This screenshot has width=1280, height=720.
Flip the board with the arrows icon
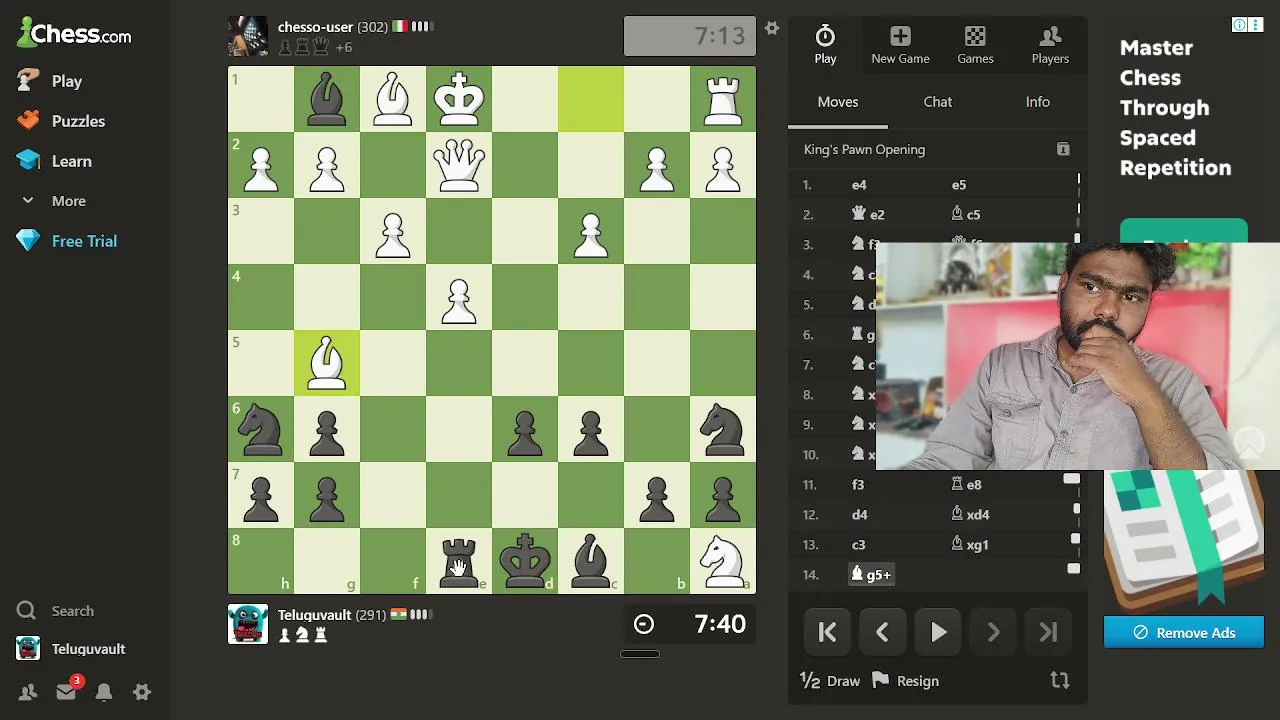(1060, 681)
